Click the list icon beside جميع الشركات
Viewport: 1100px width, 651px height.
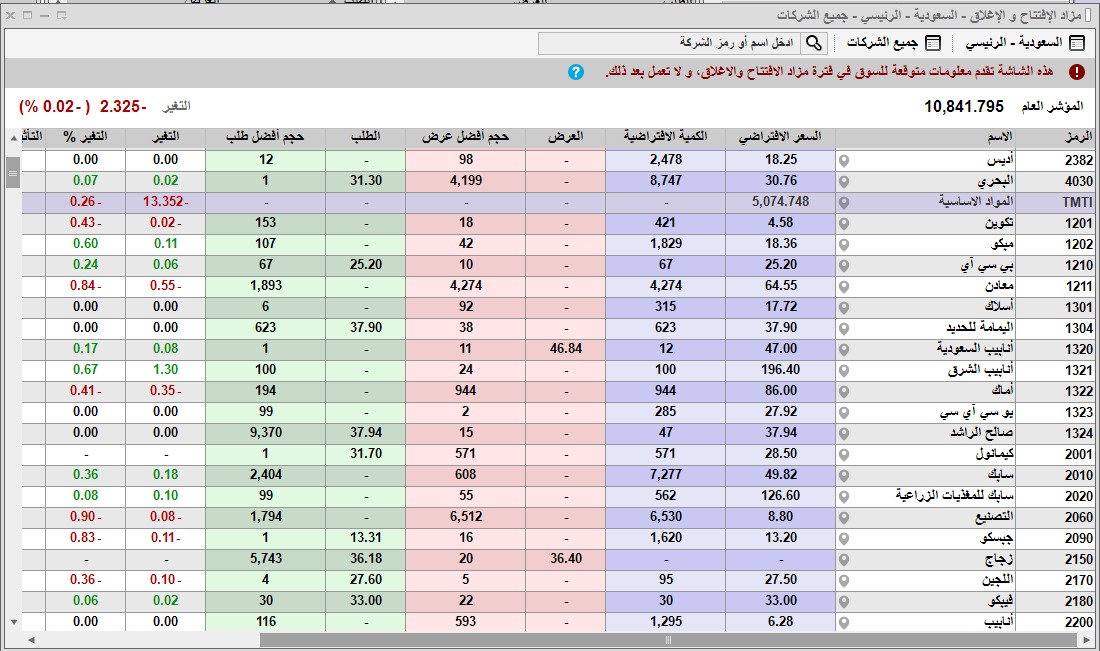(x=933, y=43)
